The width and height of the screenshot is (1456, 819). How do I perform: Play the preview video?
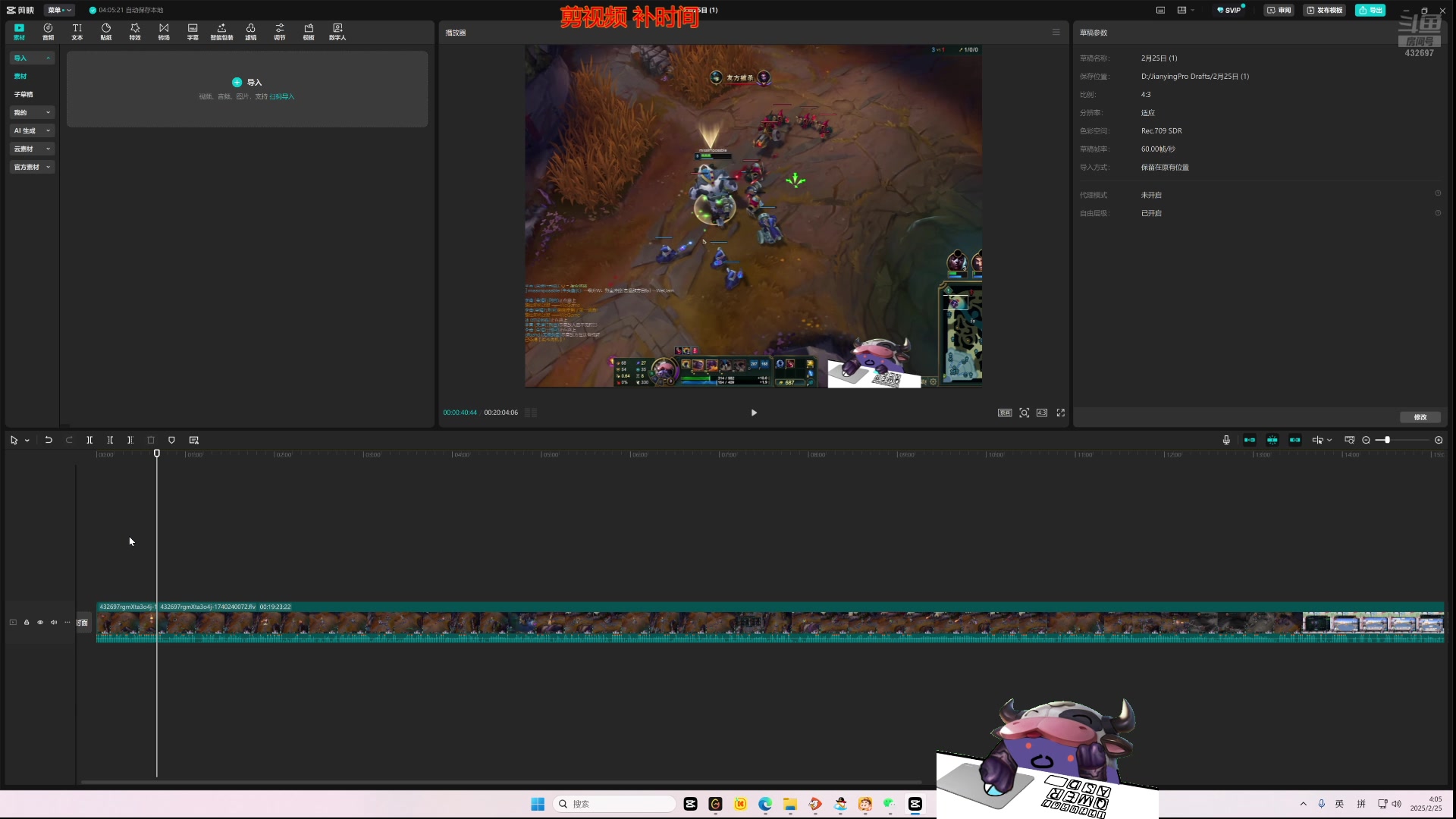click(x=754, y=413)
